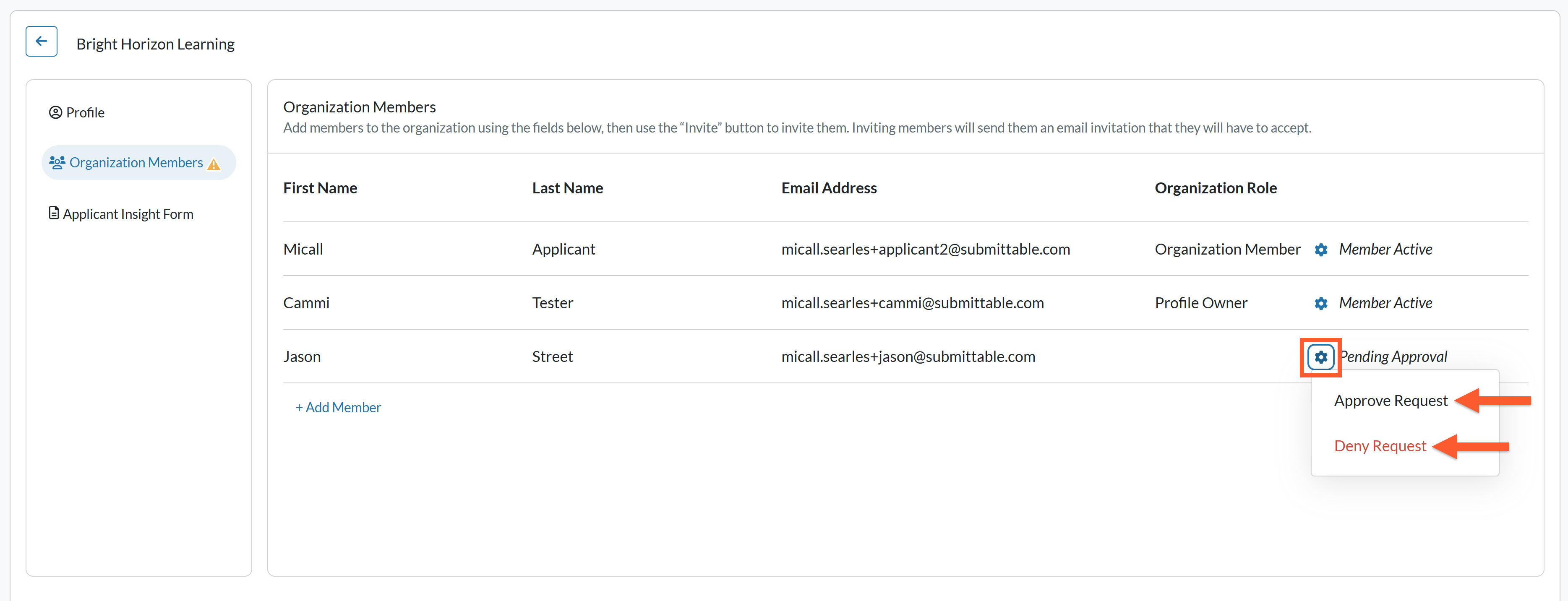Choose Deny Request in the dropdown
Screen dimensions: 1568x601
click(x=1380, y=446)
